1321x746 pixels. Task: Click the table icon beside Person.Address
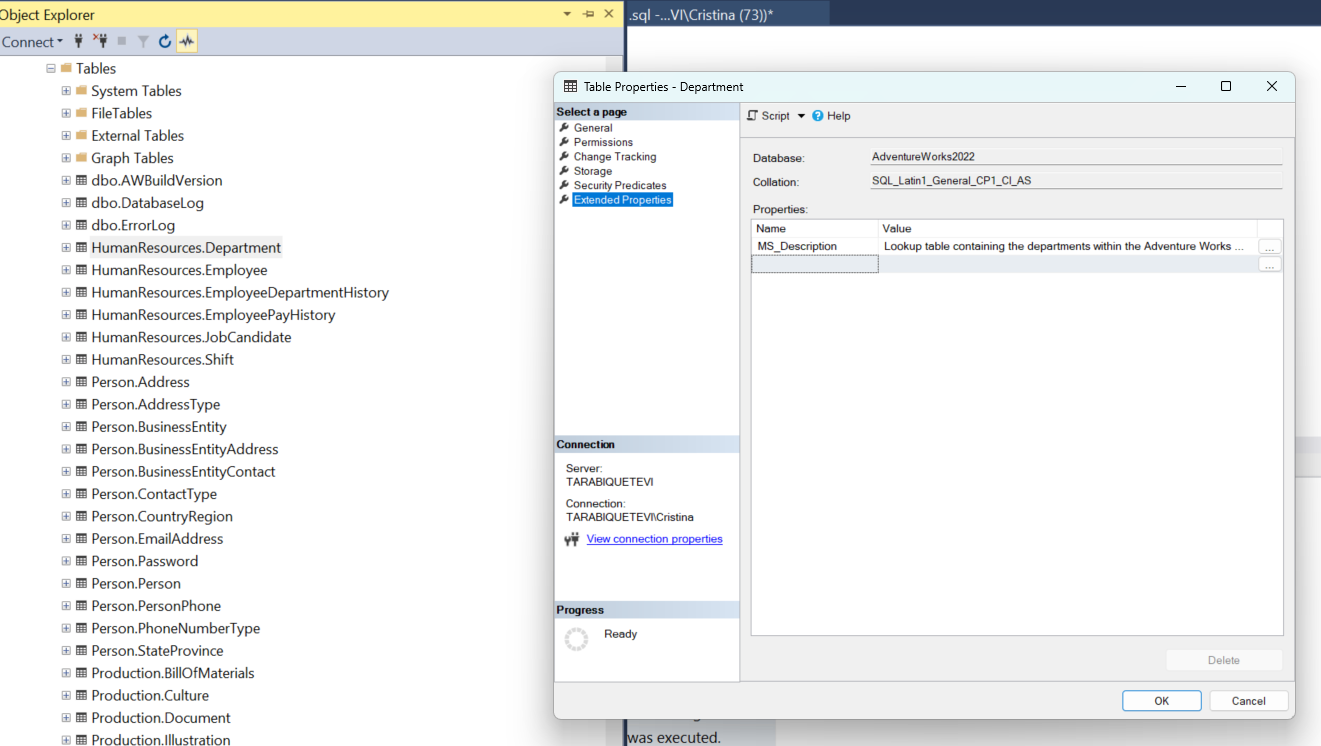click(81, 382)
